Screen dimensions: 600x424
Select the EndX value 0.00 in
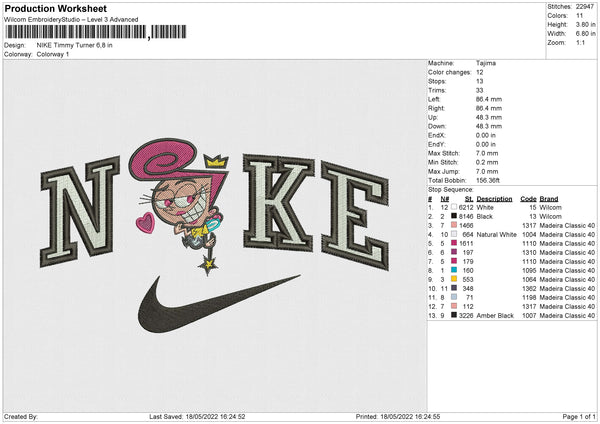(486, 135)
